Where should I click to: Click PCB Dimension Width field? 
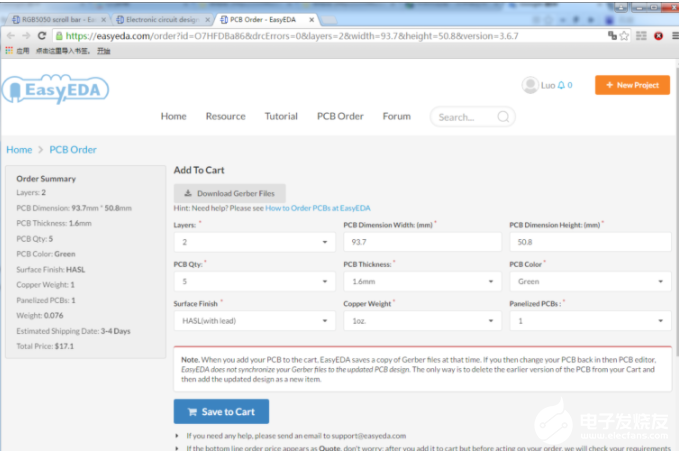coord(422,242)
